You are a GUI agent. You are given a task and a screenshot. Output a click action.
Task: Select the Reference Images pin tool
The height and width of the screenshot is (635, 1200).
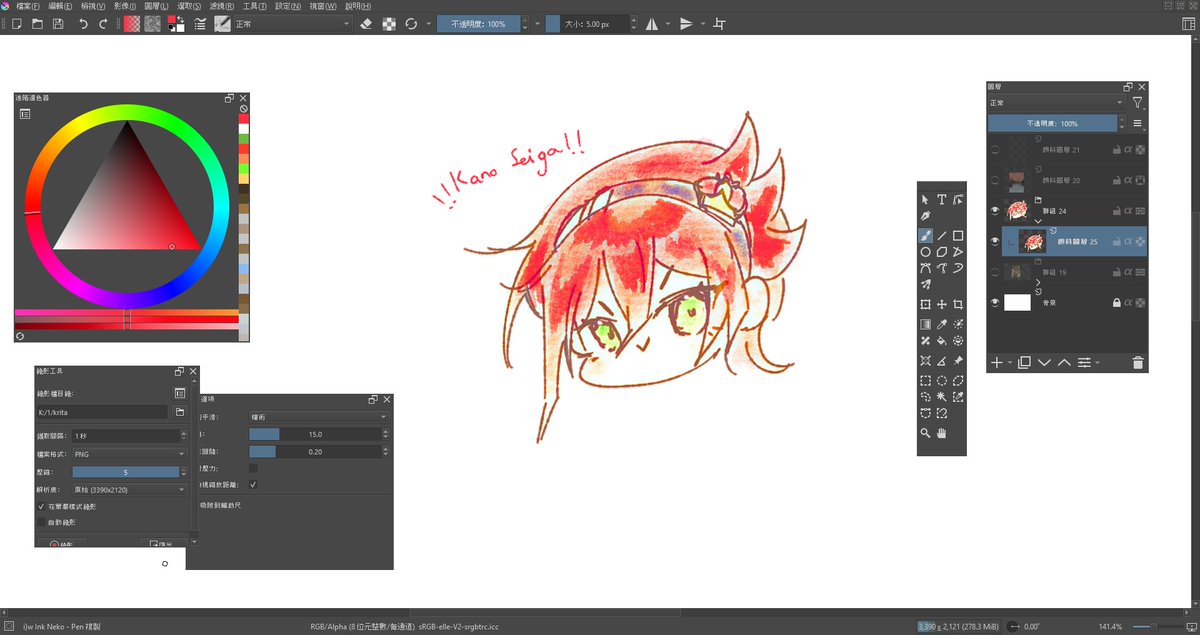point(958,360)
